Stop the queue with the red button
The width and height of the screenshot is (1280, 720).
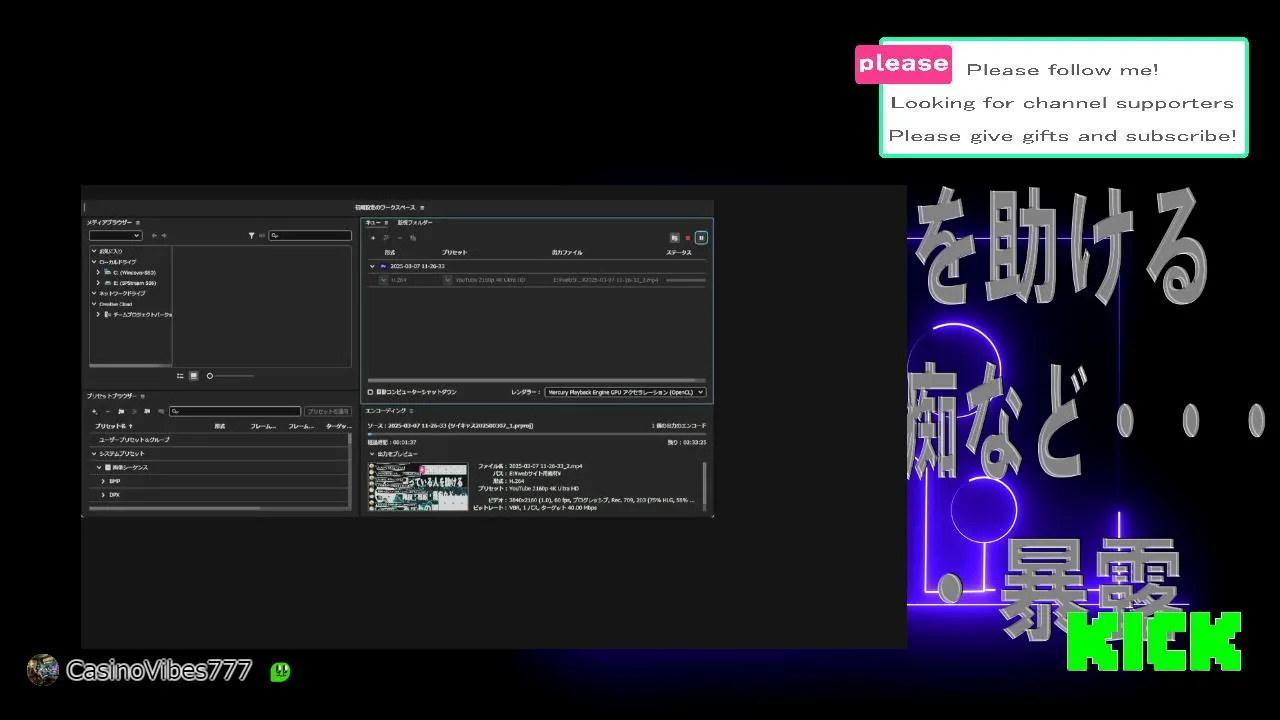(x=688, y=238)
